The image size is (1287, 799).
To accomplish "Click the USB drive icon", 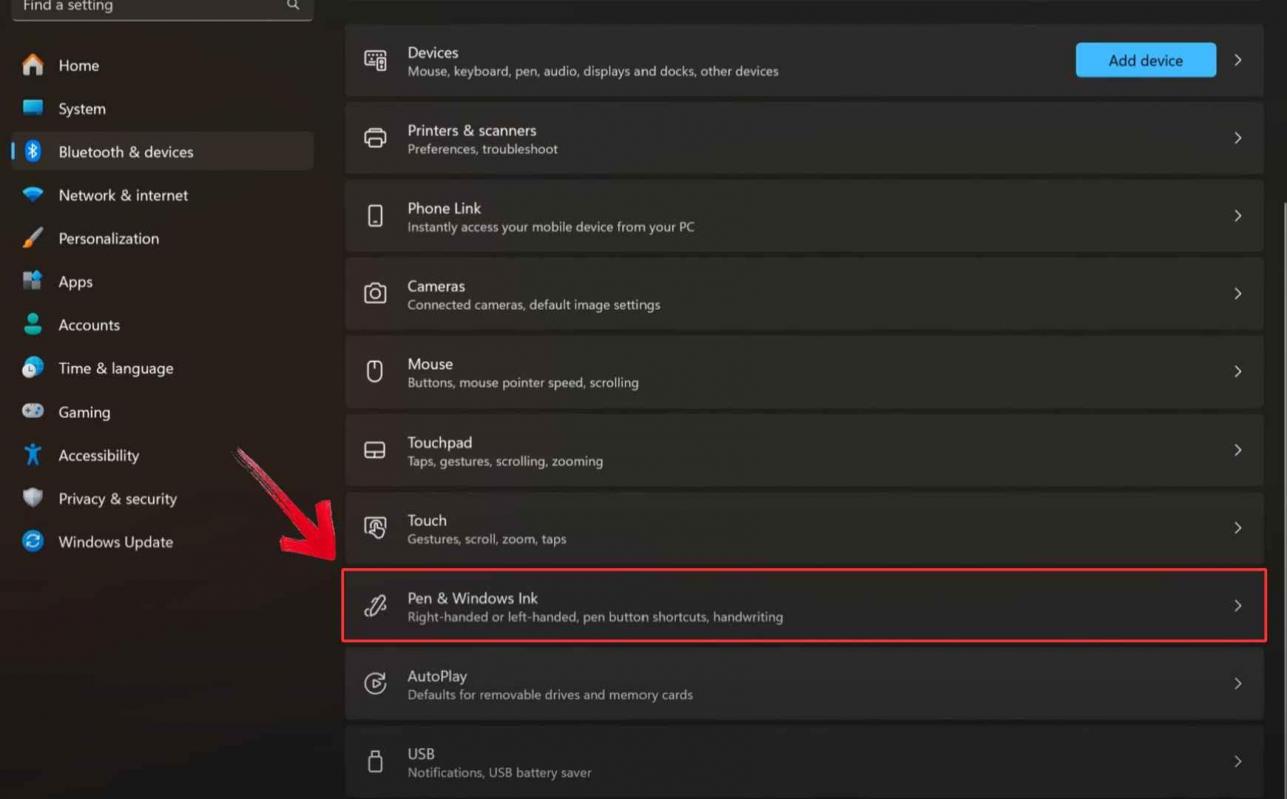I will pyautogui.click(x=375, y=761).
